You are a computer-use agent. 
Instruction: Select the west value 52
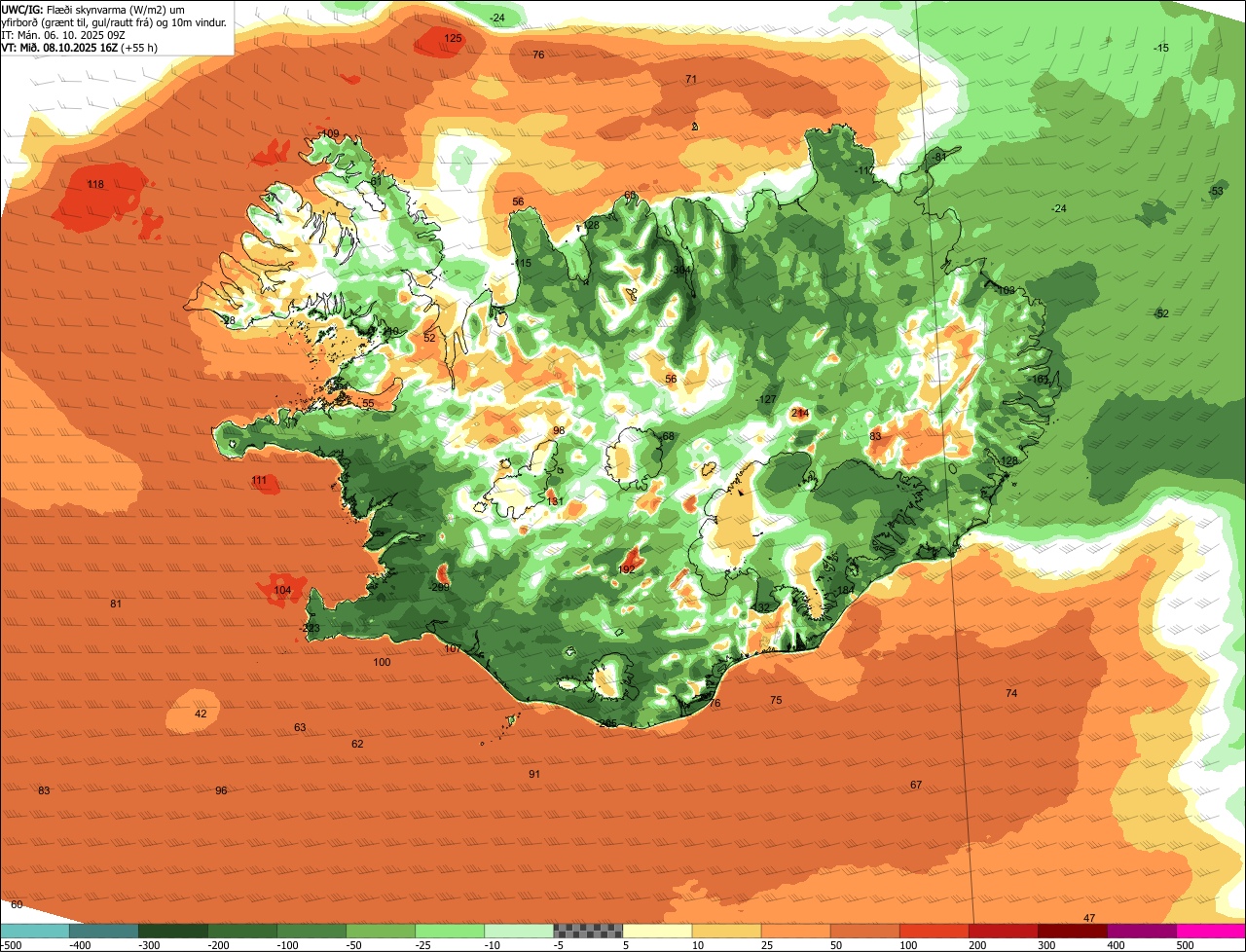click(x=429, y=338)
